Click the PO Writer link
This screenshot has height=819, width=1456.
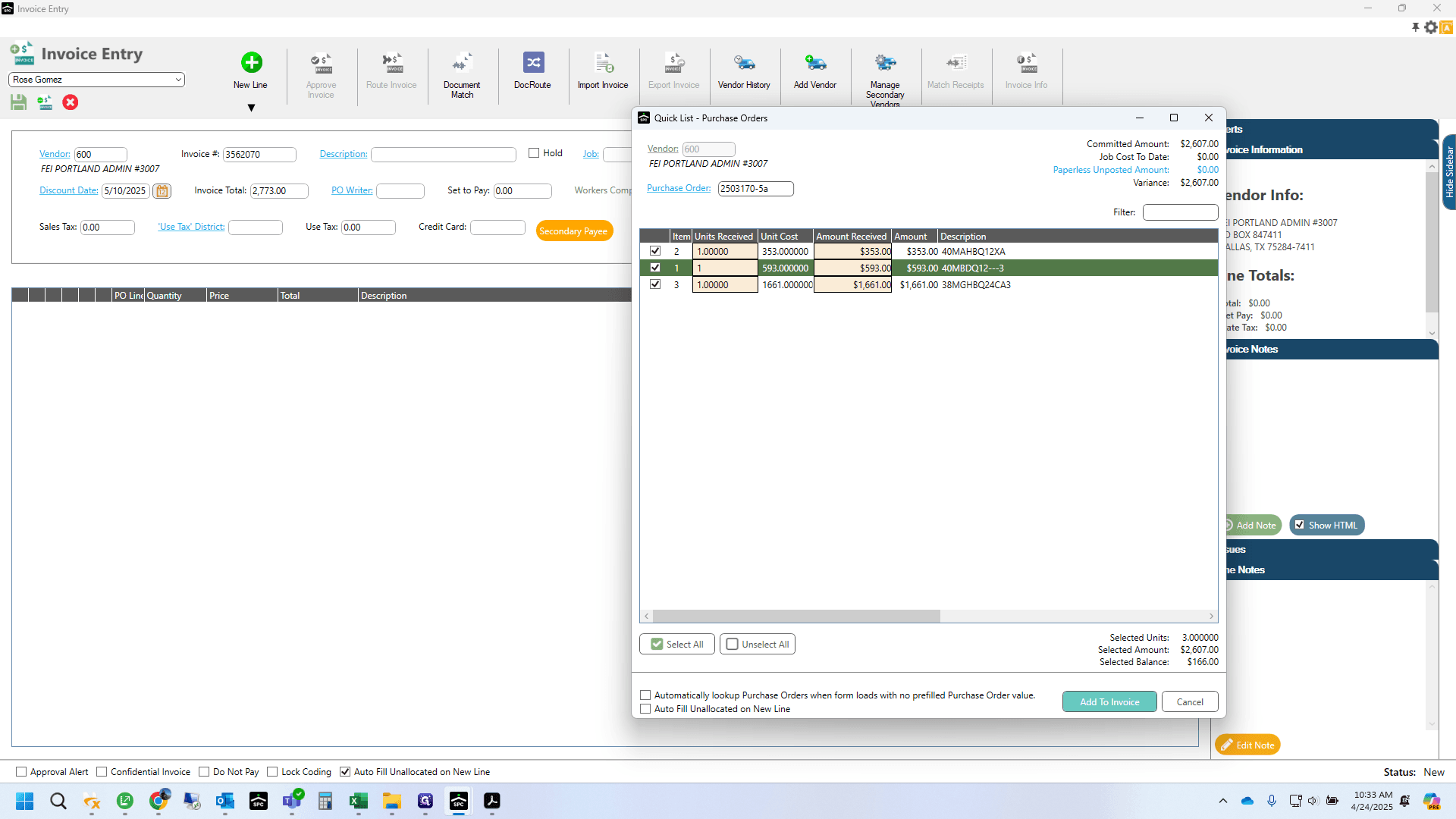click(x=352, y=190)
